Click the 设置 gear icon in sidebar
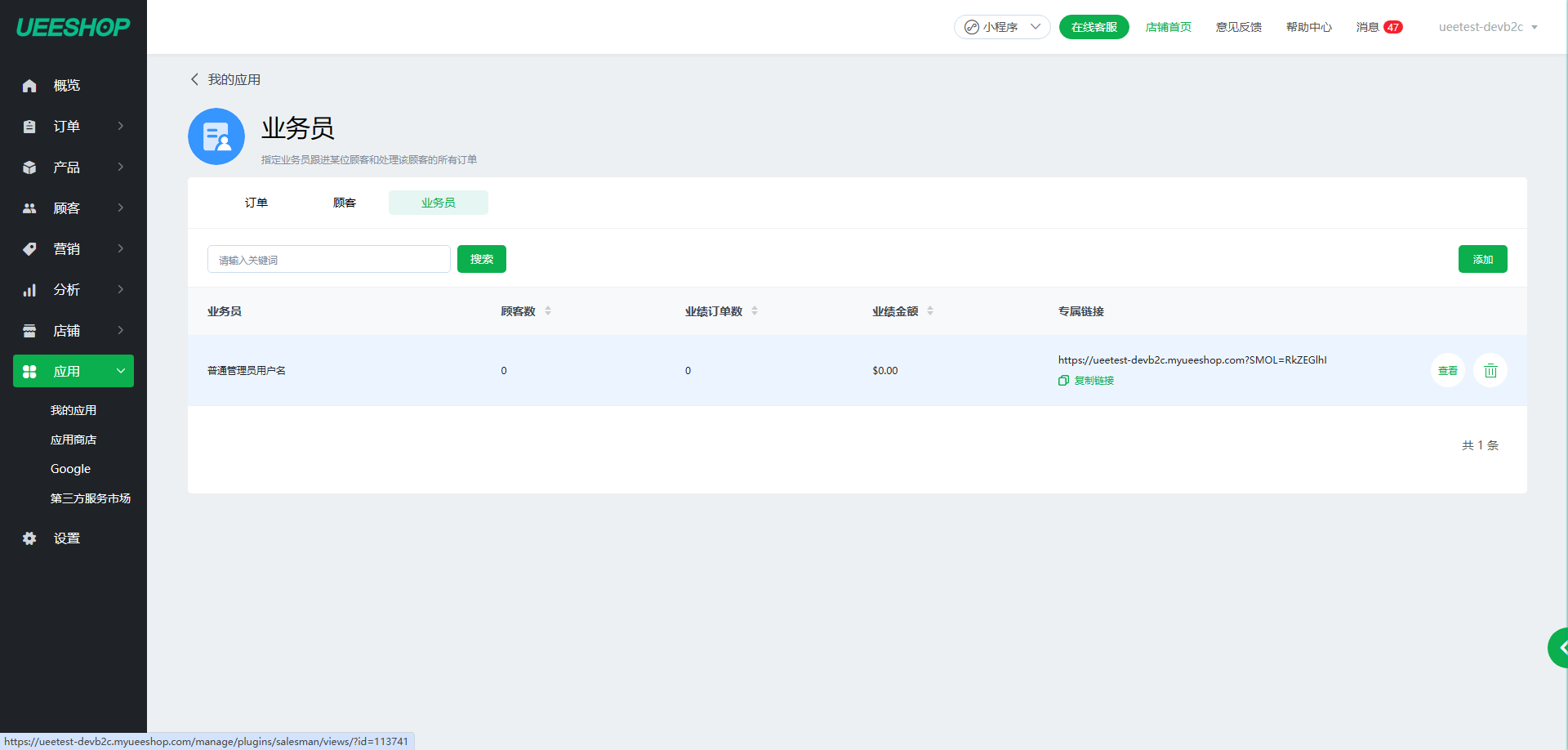 pos(29,538)
